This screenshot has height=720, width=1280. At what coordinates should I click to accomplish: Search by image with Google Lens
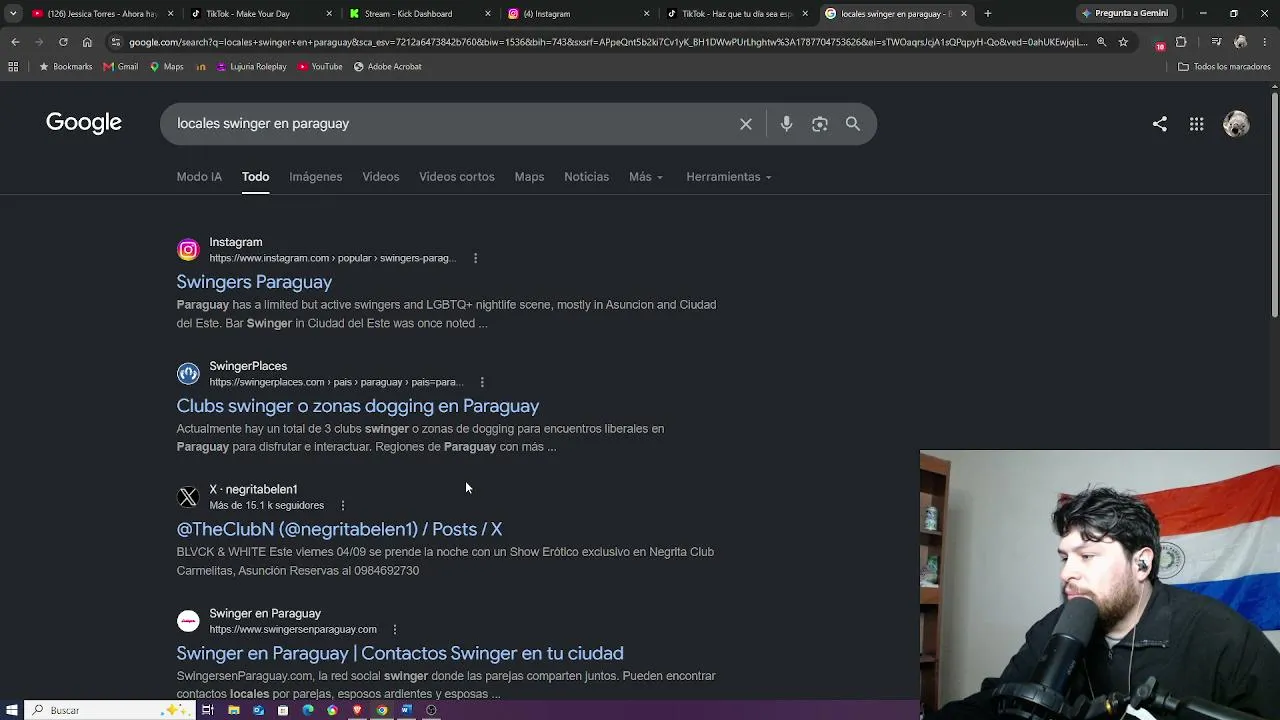[820, 124]
